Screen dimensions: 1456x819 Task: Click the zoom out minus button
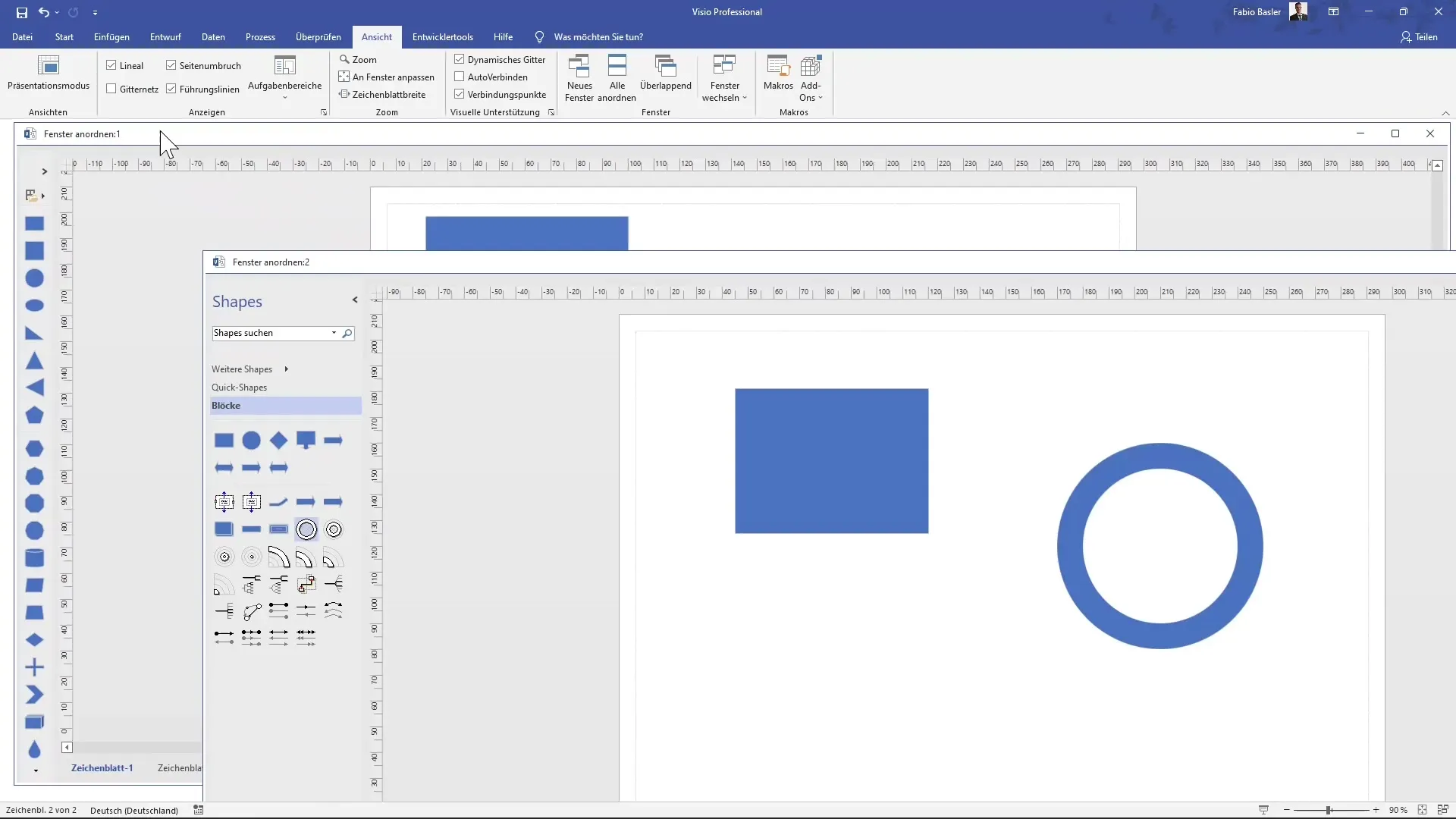click(x=1287, y=810)
